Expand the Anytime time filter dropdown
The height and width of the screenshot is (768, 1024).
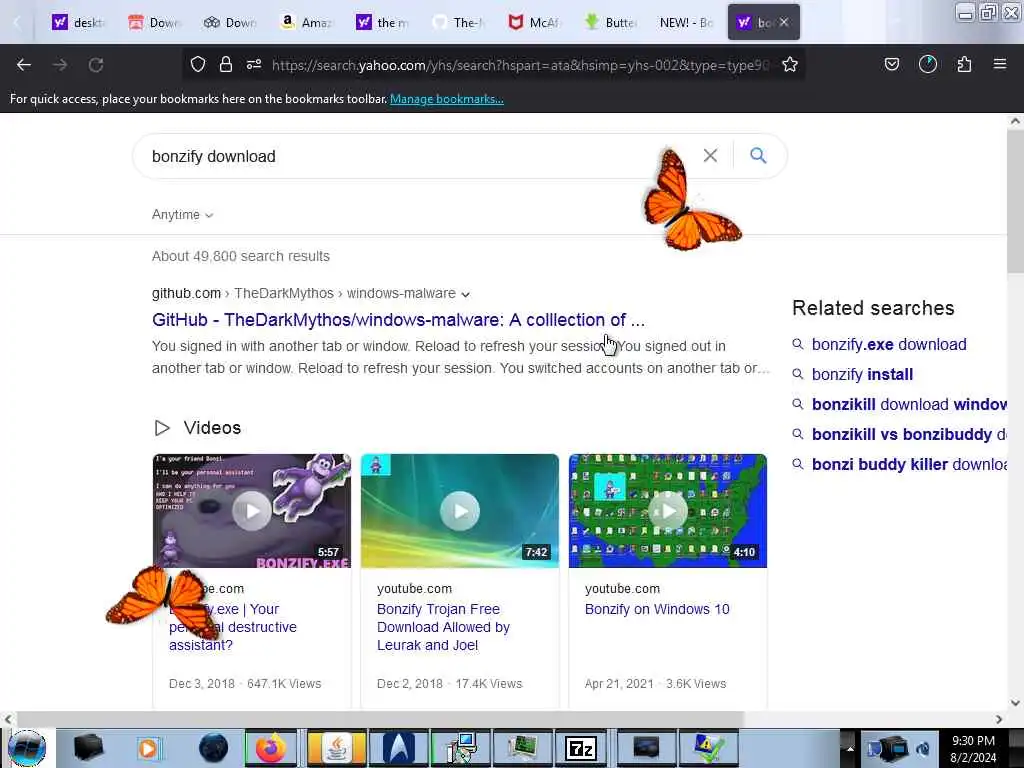pyautogui.click(x=182, y=215)
